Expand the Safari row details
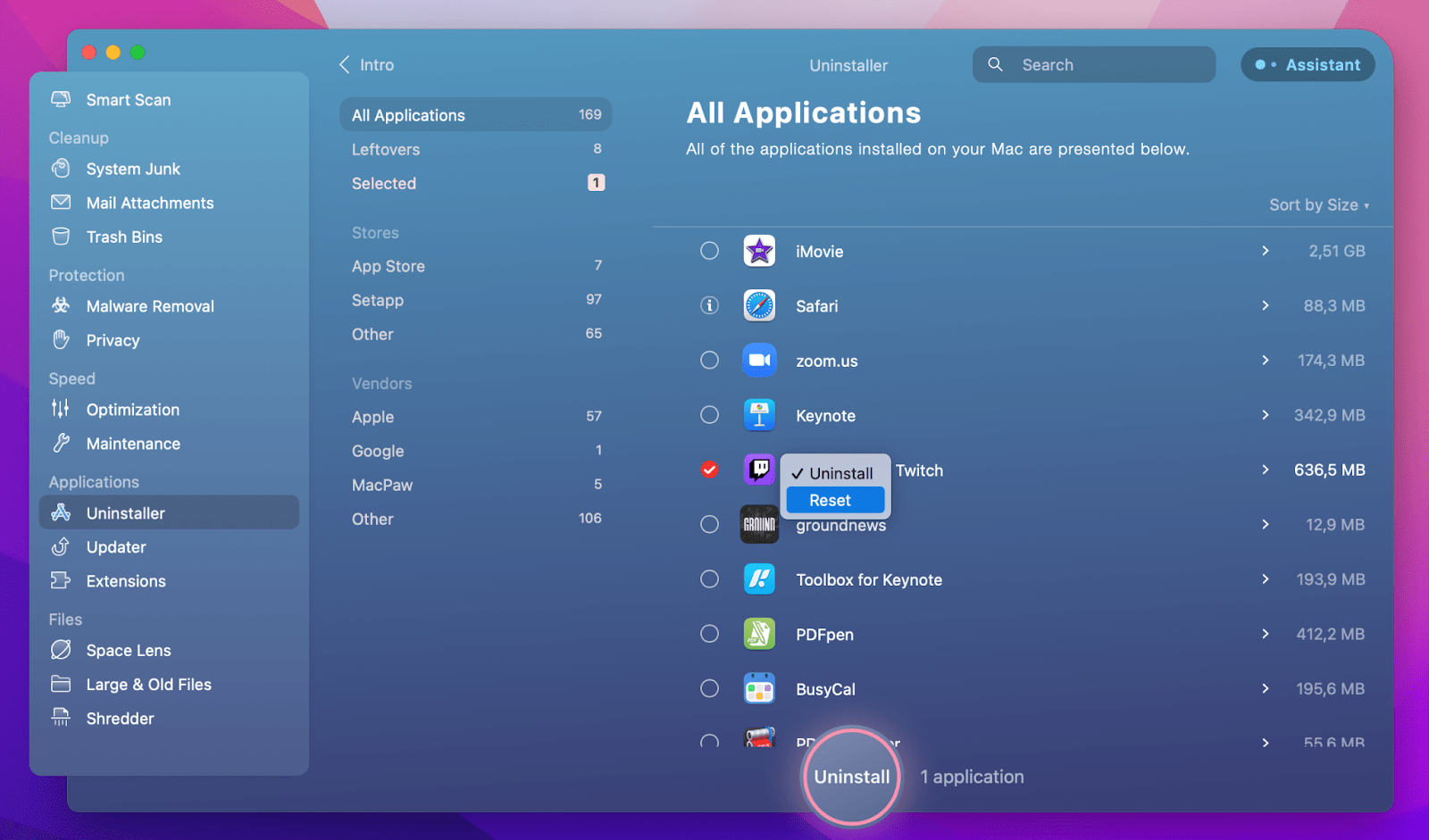 point(1266,305)
